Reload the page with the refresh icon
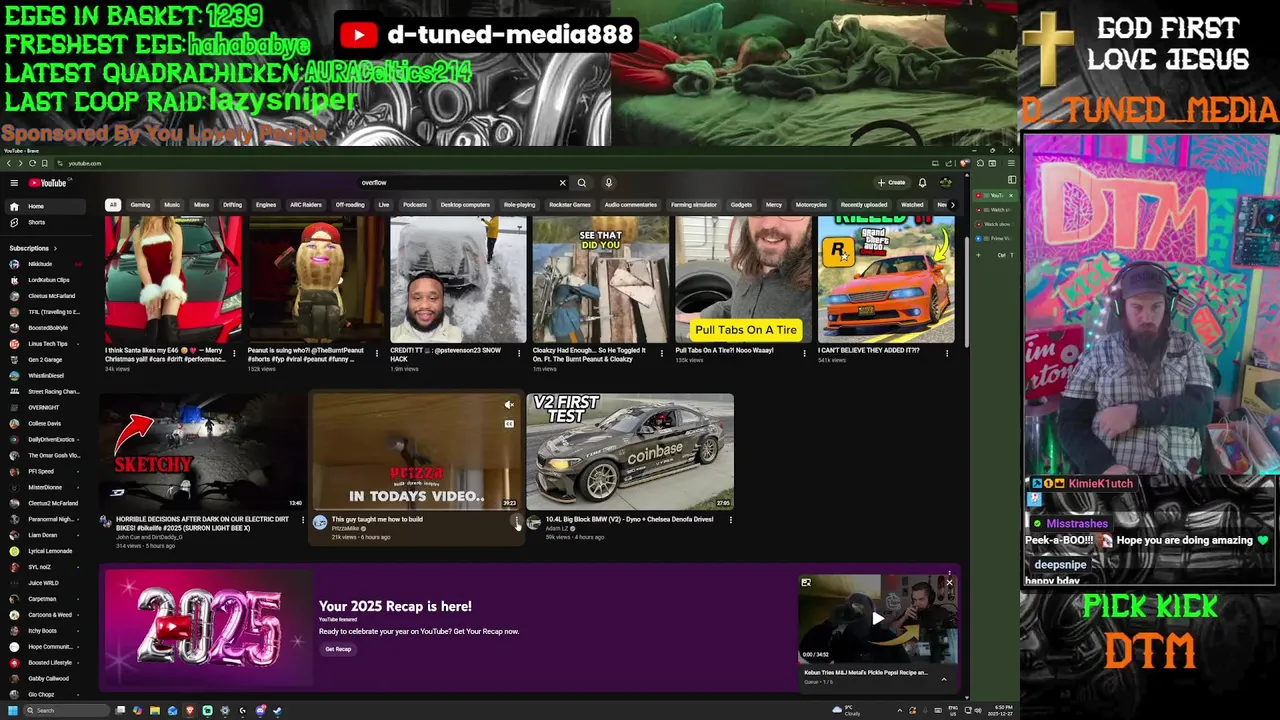Viewport: 1280px width, 720px height. (x=32, y=163)
